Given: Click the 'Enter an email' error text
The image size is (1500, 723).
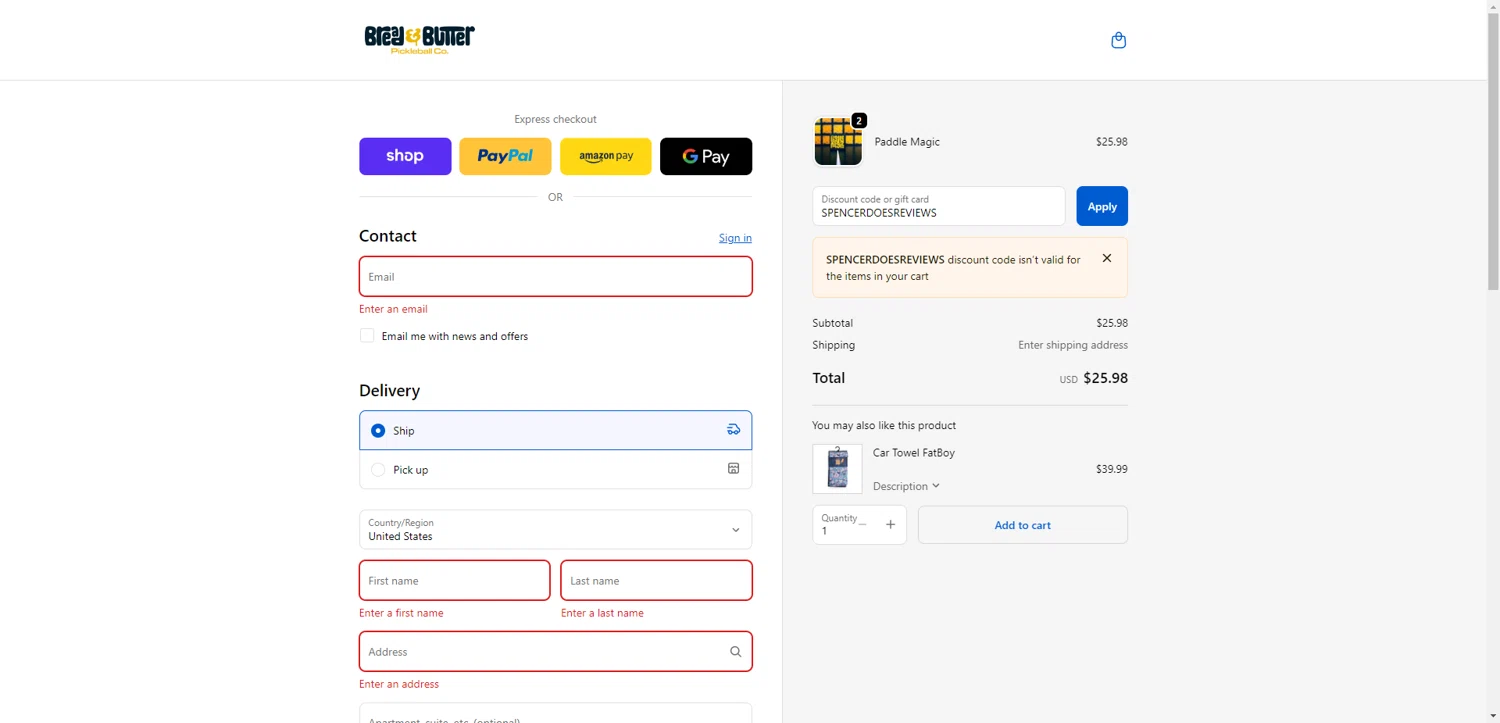Looking at the screenshot, I should pyautogui.click(x=393, y=309).
